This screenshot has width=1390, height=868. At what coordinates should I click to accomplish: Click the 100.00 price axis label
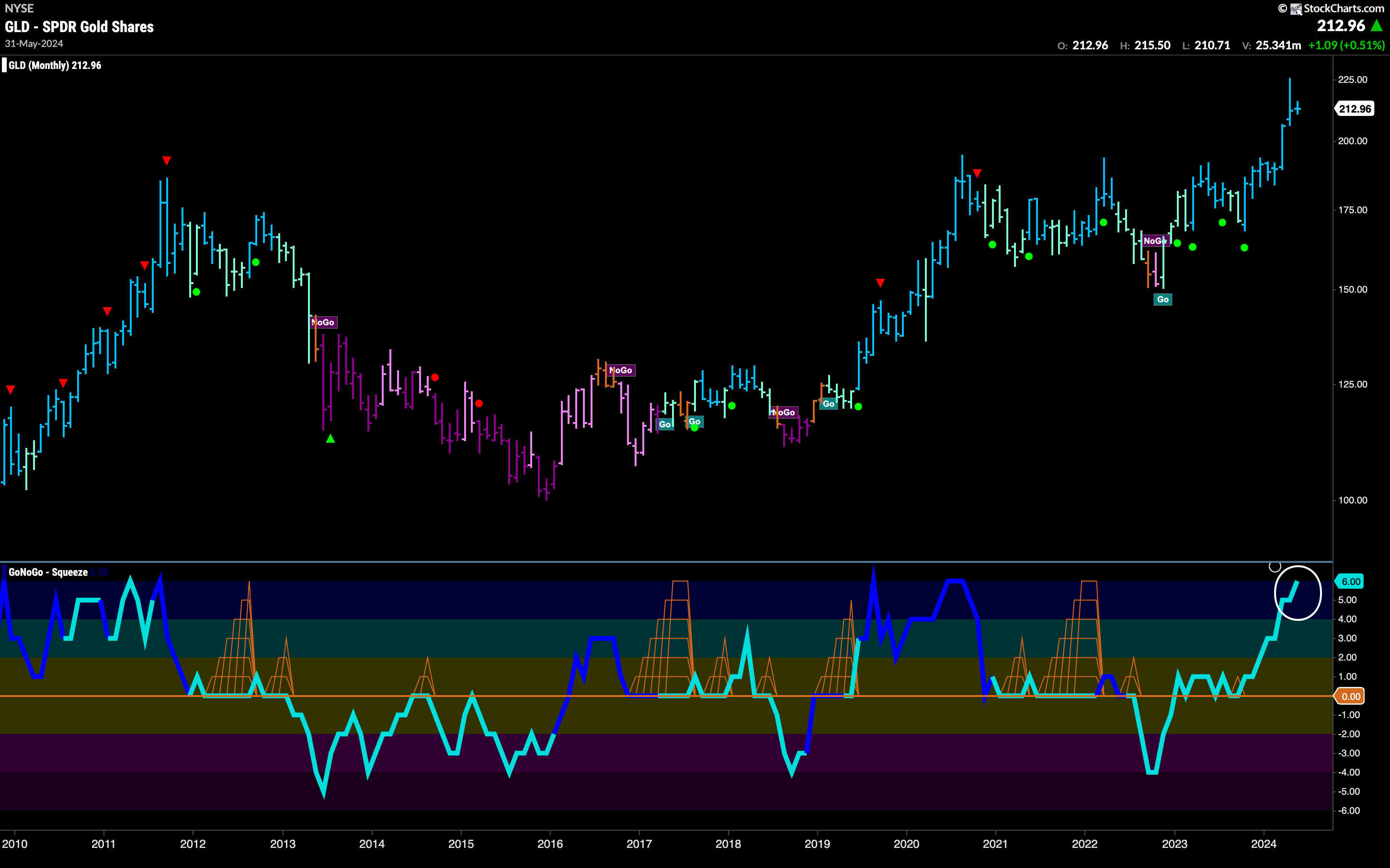click(1353, 501)
